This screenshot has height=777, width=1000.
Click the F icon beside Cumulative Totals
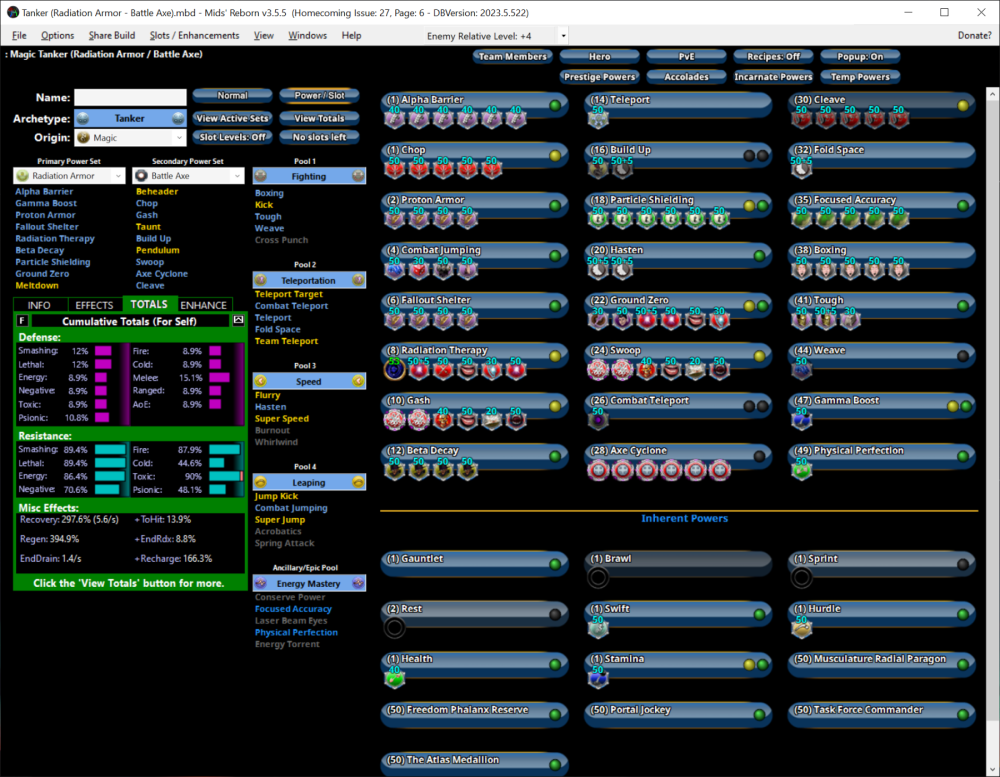click(23, 320)
